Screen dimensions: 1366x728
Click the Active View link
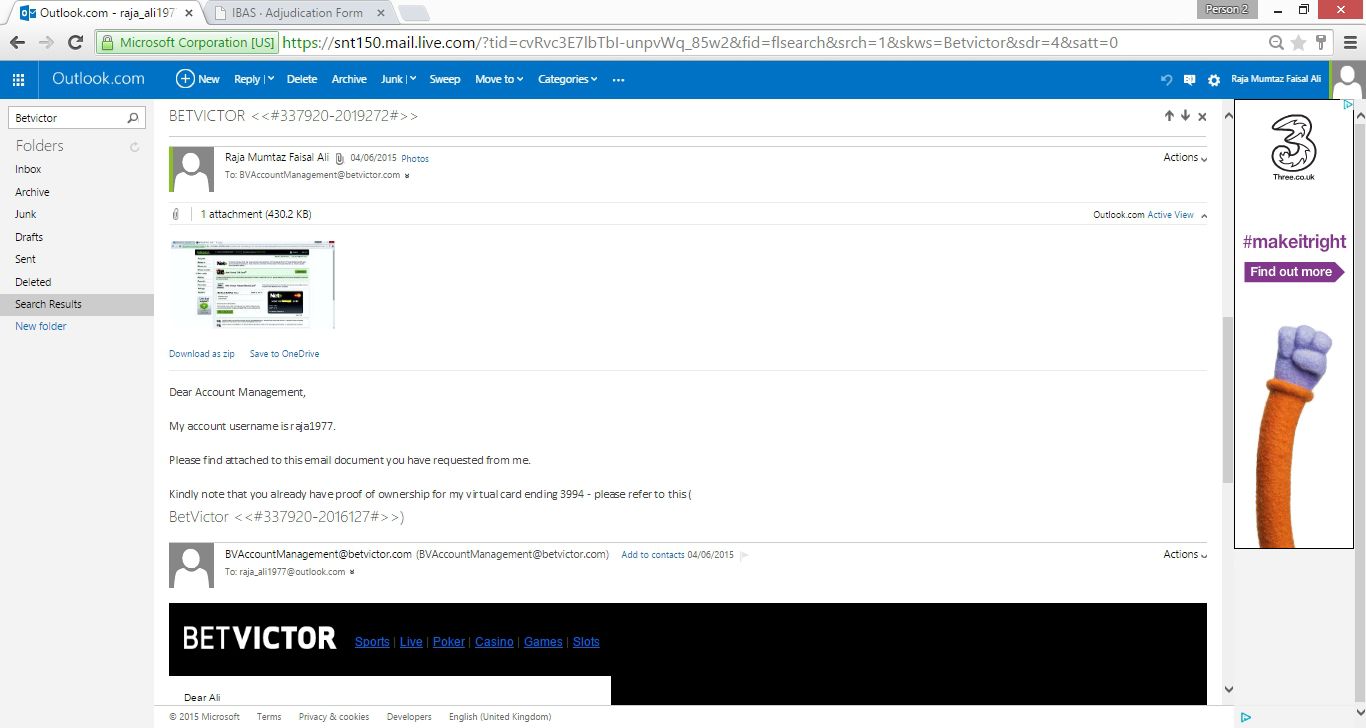1170,215
